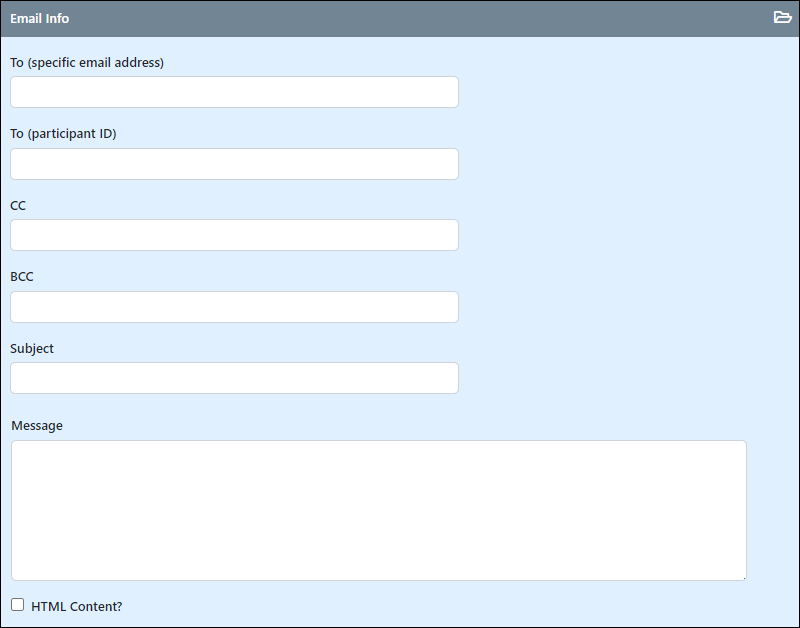This screenshot has width=800, height=628.
Task: Click the 'Message' field label
Action: click(x=37, y=425)
